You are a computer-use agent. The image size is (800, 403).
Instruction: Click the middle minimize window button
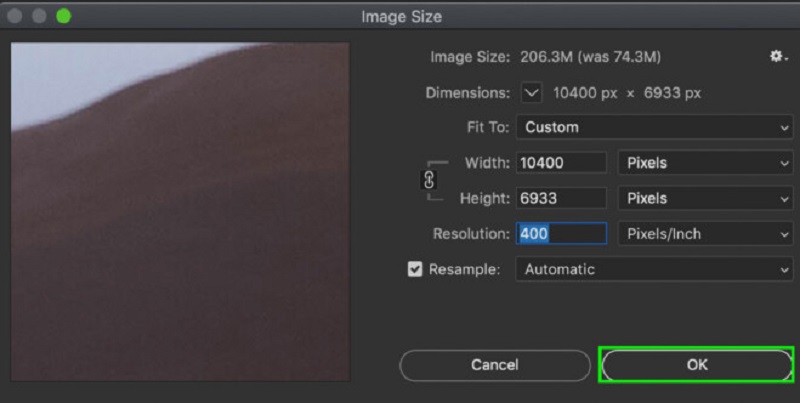click(x=41, y=17)
